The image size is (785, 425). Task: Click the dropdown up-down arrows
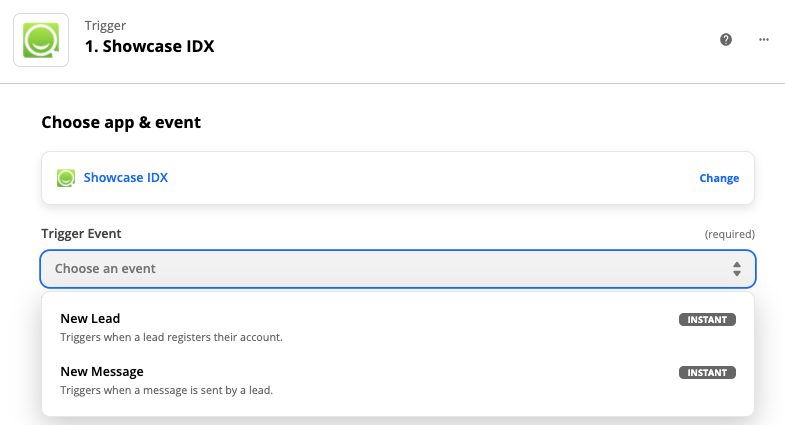(x=736, y=269)
